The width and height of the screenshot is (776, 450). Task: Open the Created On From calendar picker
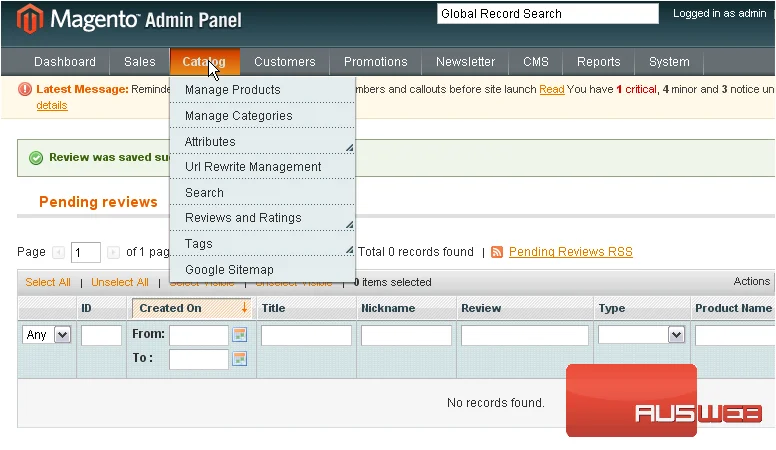[x=240, y=335]
